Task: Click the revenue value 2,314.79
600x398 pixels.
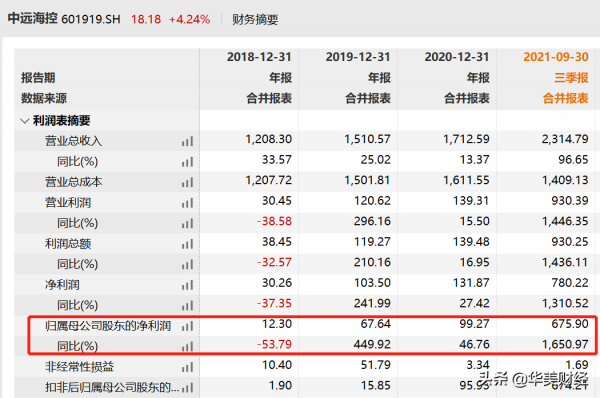Action: [x=565, y=139]
